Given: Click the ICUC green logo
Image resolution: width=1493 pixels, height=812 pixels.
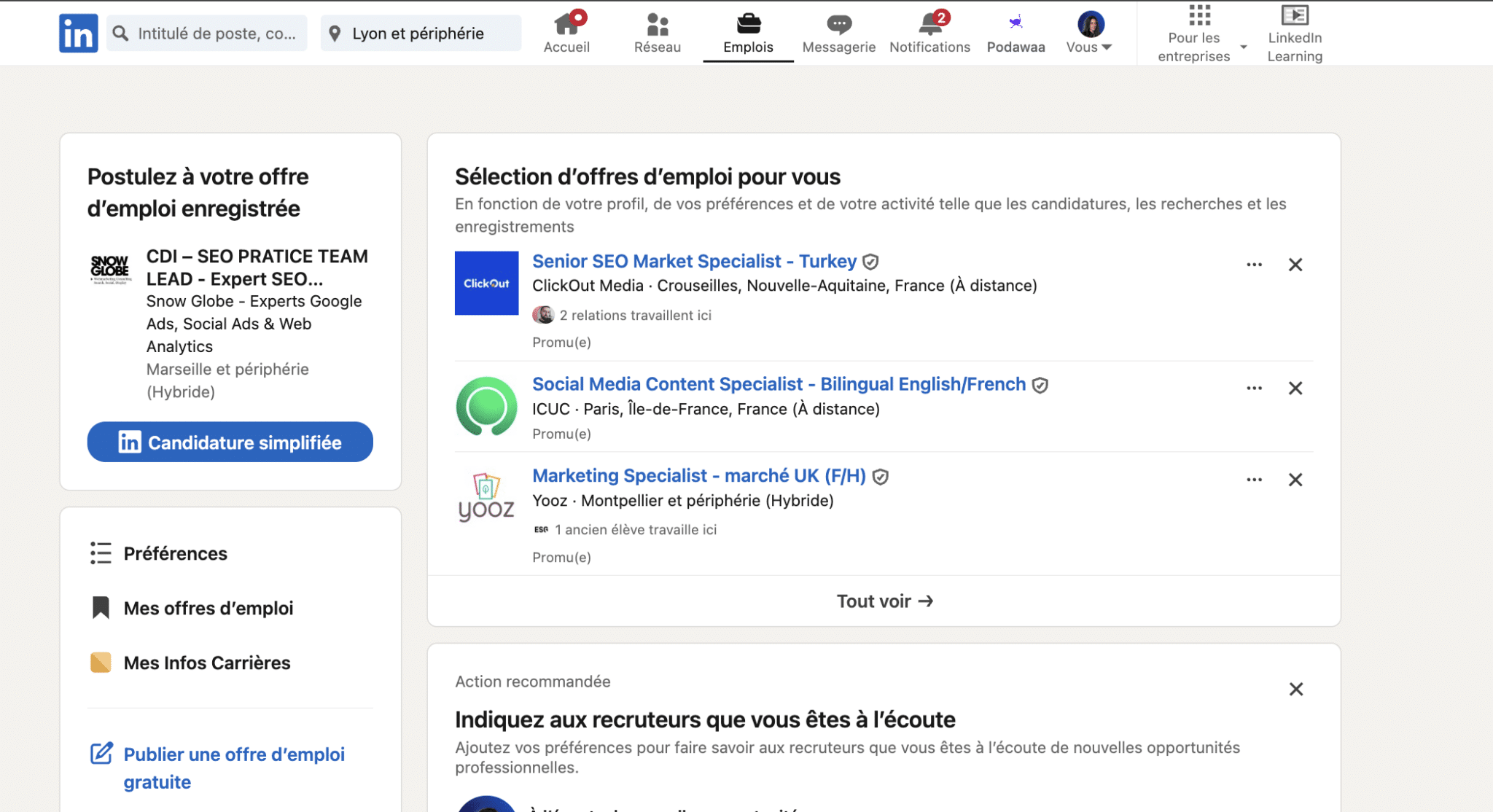Looking at the screenshot, I should click(486, 406).
